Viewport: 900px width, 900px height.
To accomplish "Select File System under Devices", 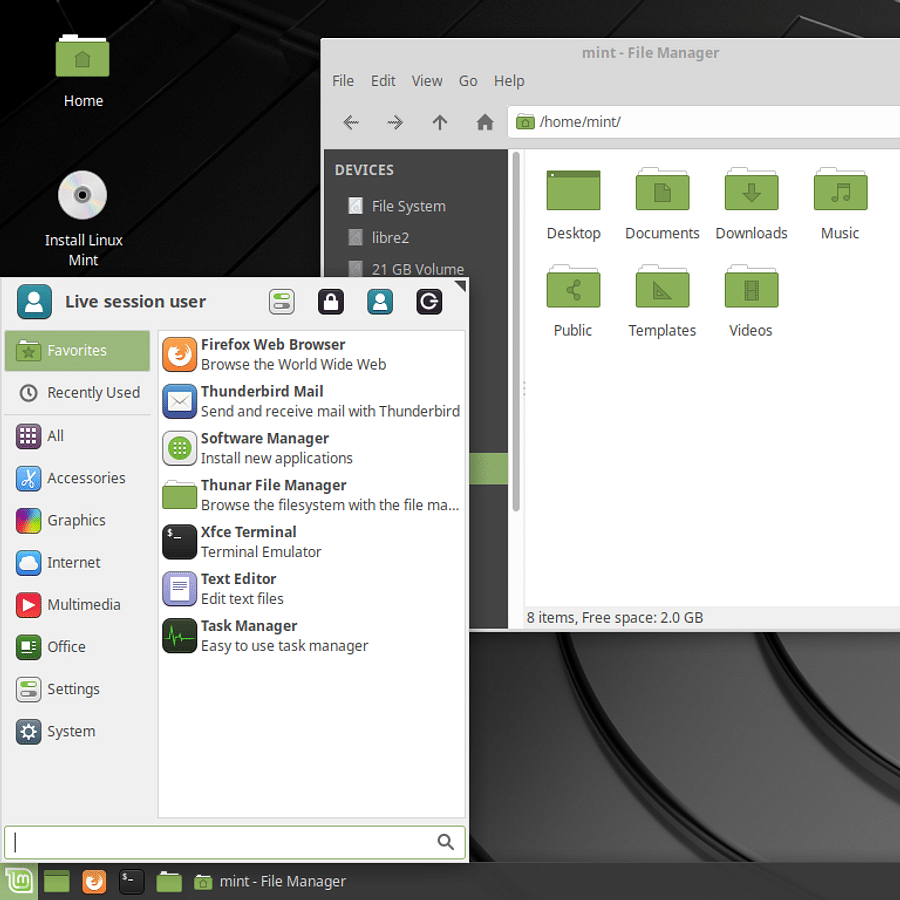I will tap(407, 206).
